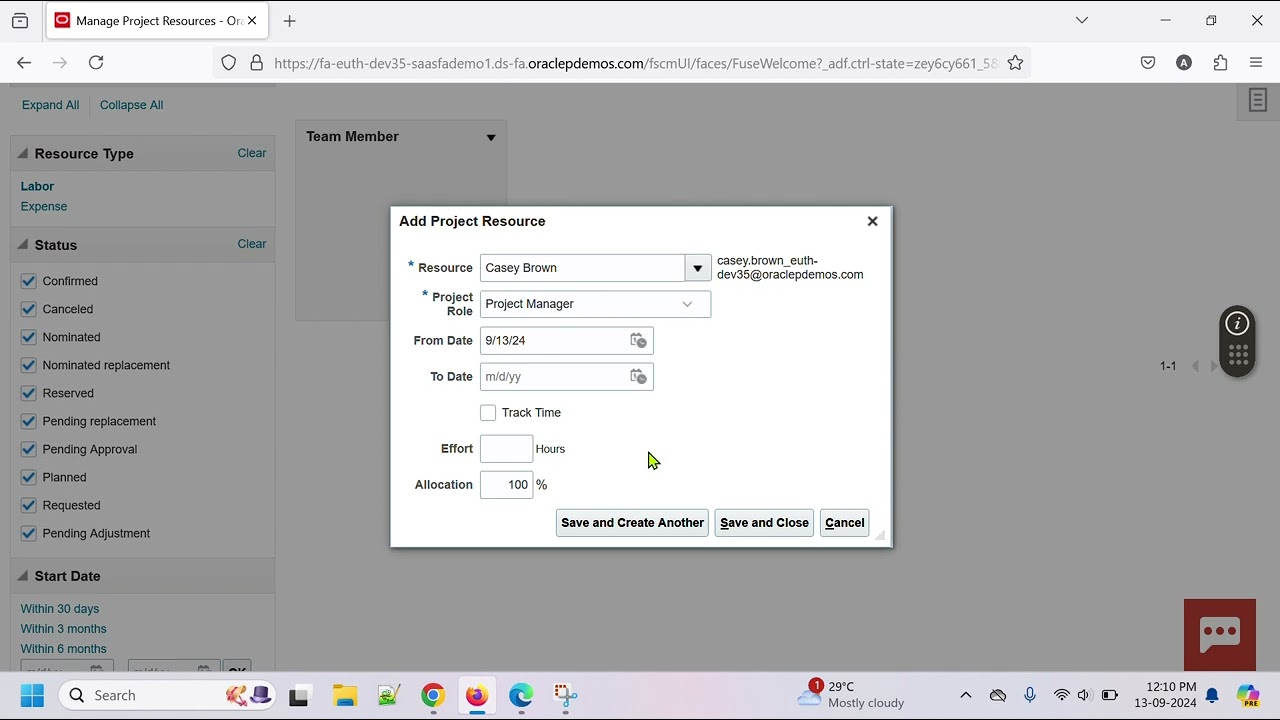Open the Extensions puzzle icon
Viewport: 1280px width, 720px height.
1220,63
